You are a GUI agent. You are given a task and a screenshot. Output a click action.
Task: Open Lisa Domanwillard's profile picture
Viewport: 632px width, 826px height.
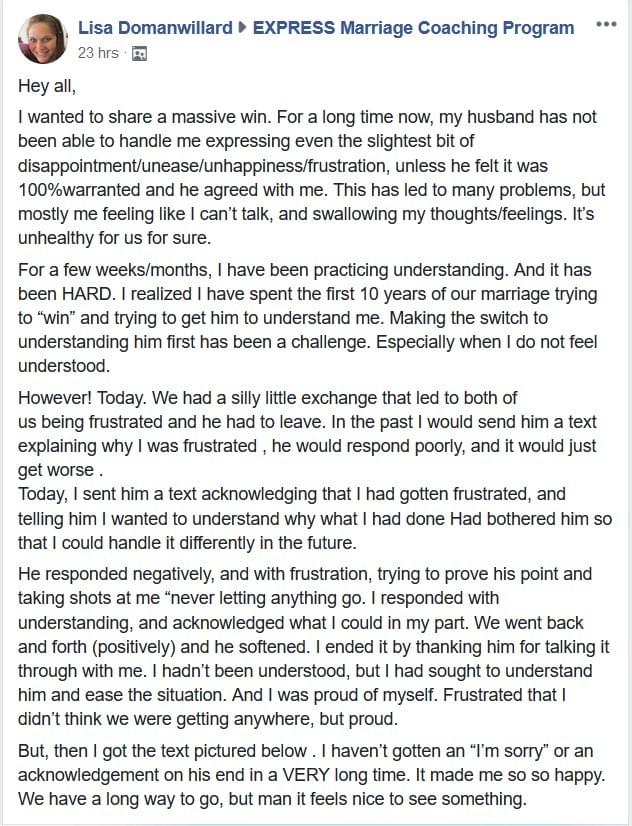coord(43,39)
